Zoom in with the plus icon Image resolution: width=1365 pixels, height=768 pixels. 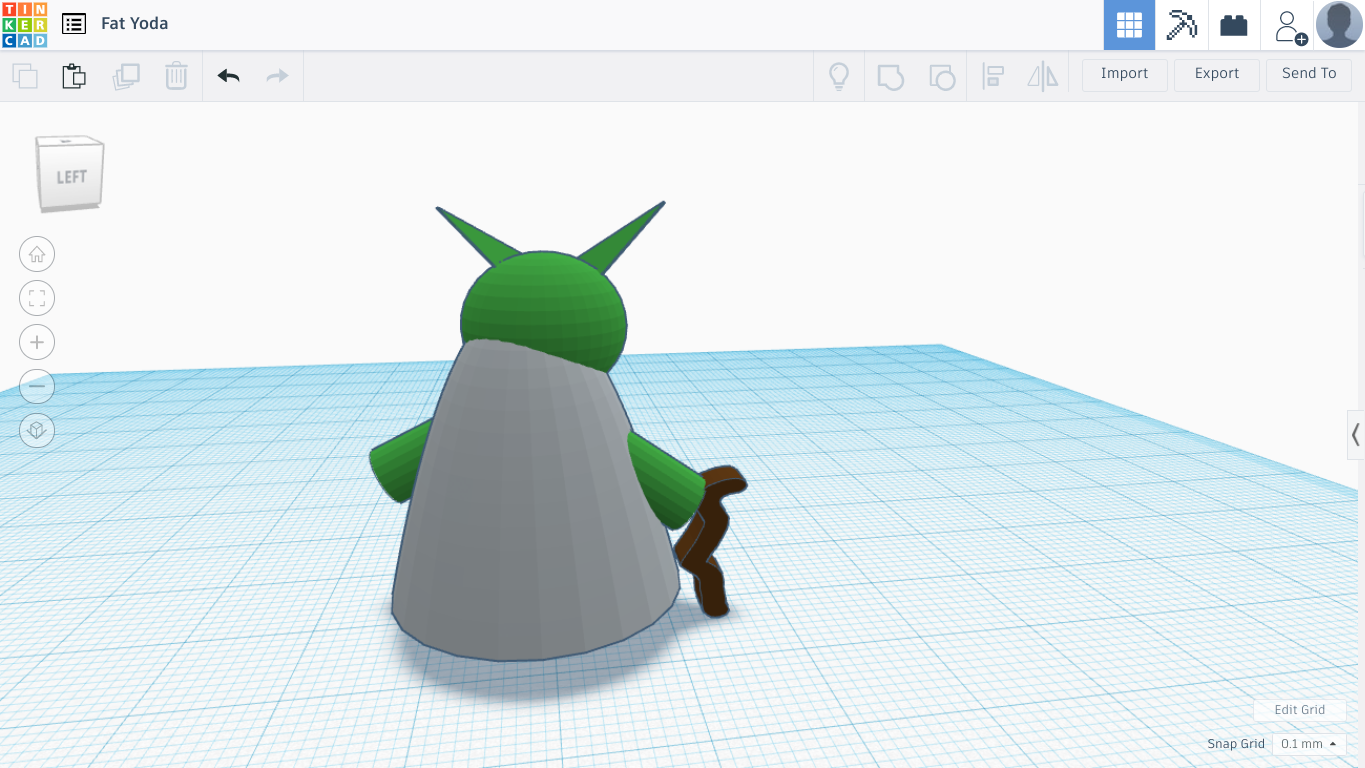pos(37,342)
